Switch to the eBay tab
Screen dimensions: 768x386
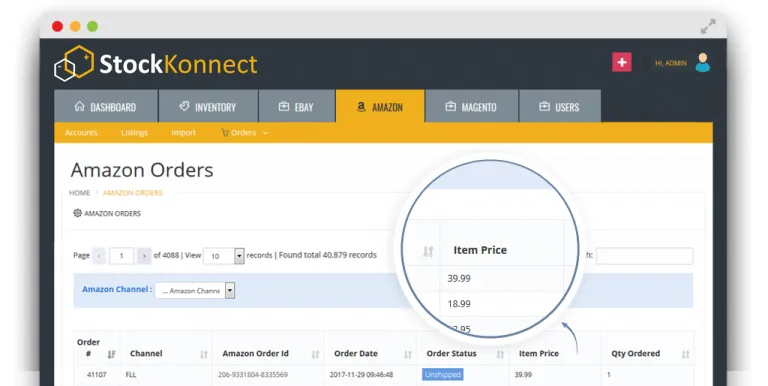(297, 106)
